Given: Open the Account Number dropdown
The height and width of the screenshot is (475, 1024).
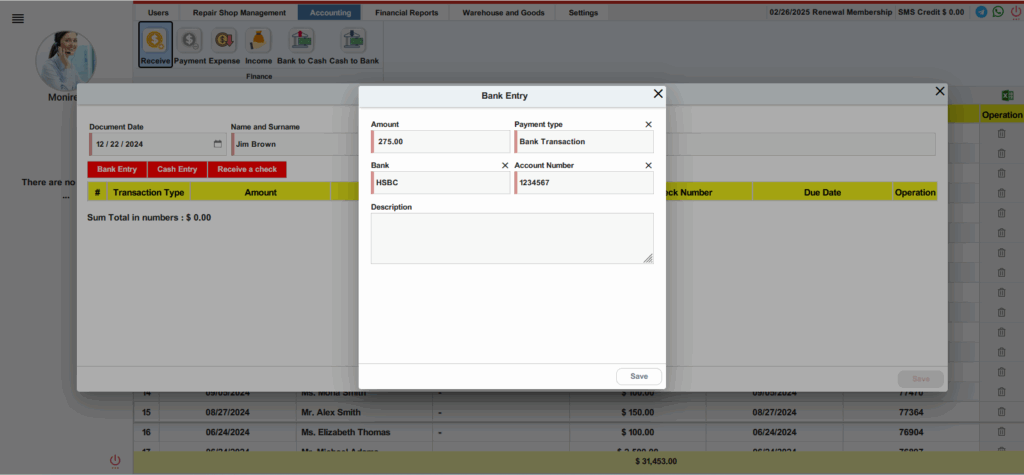Looking at the screenshot, I should [584, 182].
